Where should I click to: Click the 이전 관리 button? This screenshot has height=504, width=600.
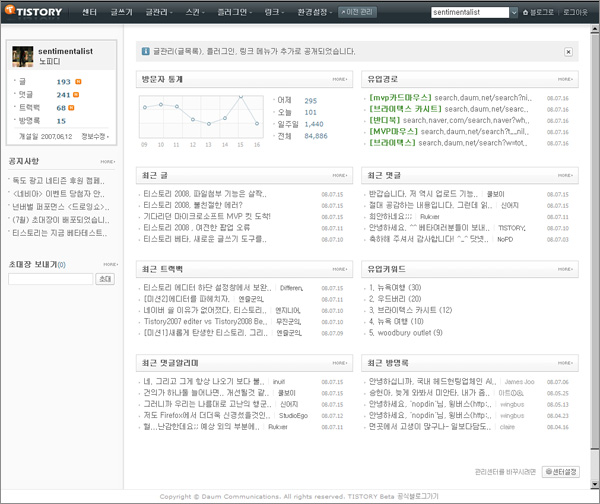pos(357,12)
